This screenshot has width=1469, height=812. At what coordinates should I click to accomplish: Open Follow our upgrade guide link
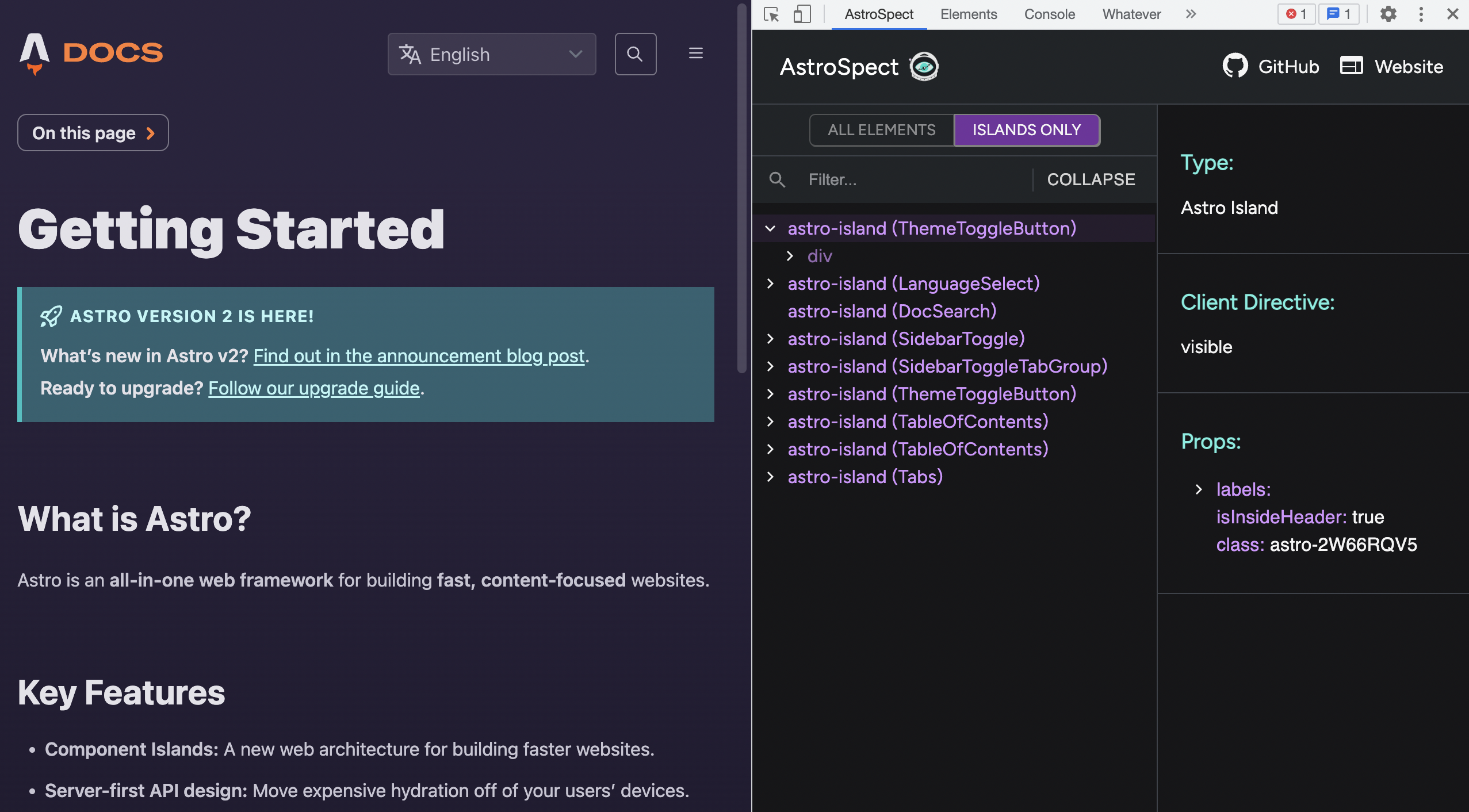tap(314, 388)
